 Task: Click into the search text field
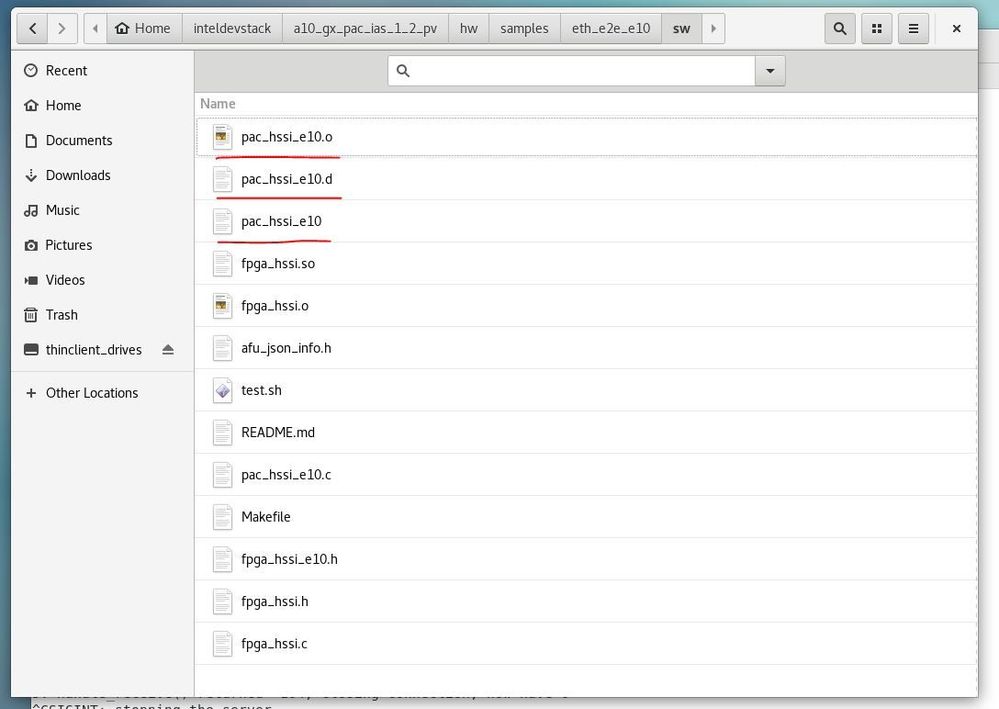(x=571, y=71)
